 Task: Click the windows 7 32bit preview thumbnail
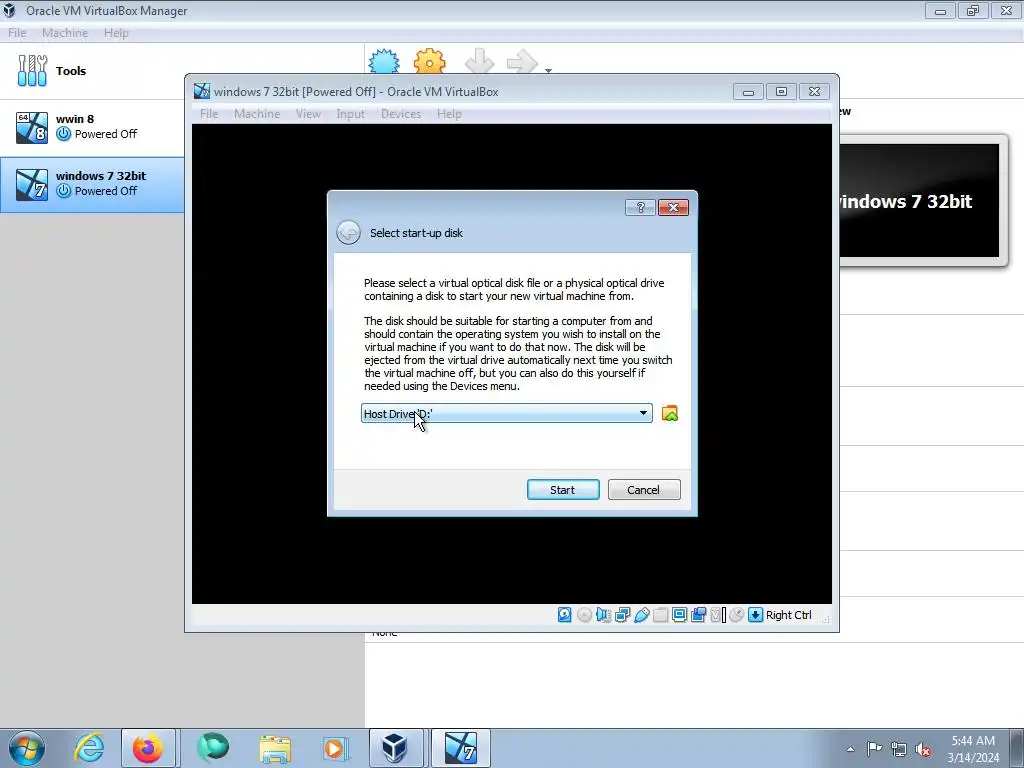(920, 200)
